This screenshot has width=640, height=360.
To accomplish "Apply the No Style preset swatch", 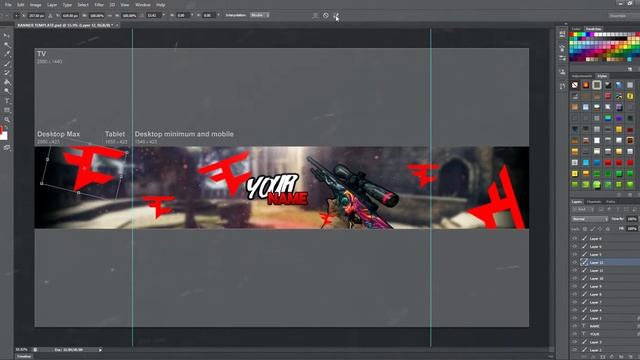I will (x=575, y=85).
